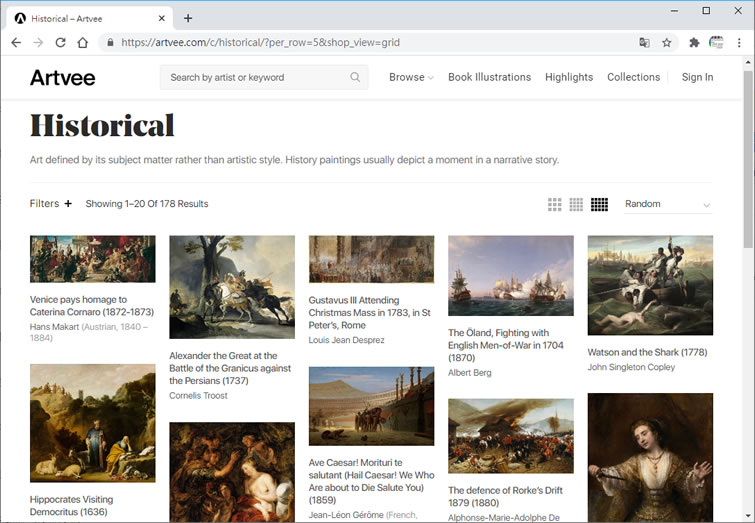Click the page vertical scrollbar thumb
Image resolution: width=755 pixels, height=523 pixels.
(748, 159)
